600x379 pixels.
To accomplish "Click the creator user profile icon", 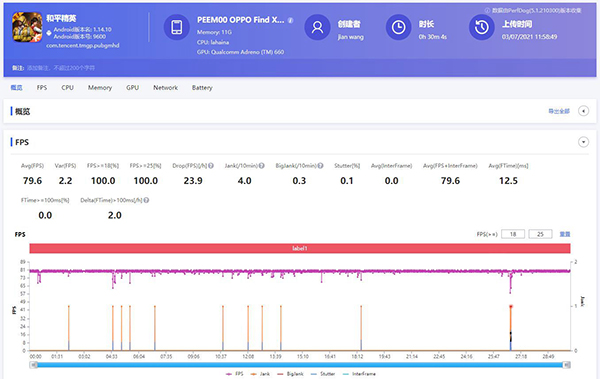I will (317, 27).
